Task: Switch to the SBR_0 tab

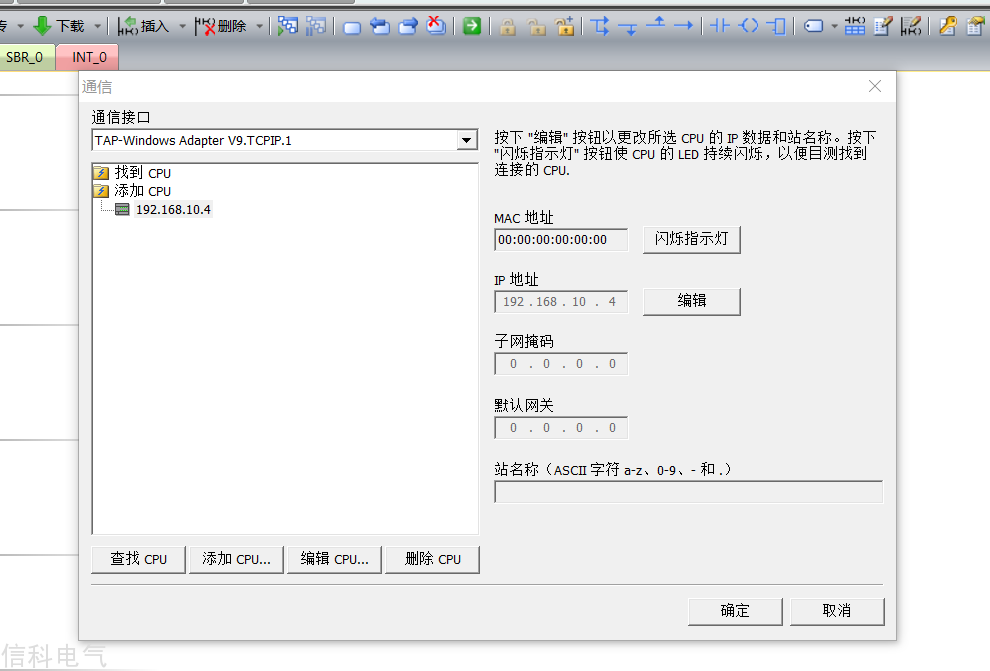Action: click(25, 57)
